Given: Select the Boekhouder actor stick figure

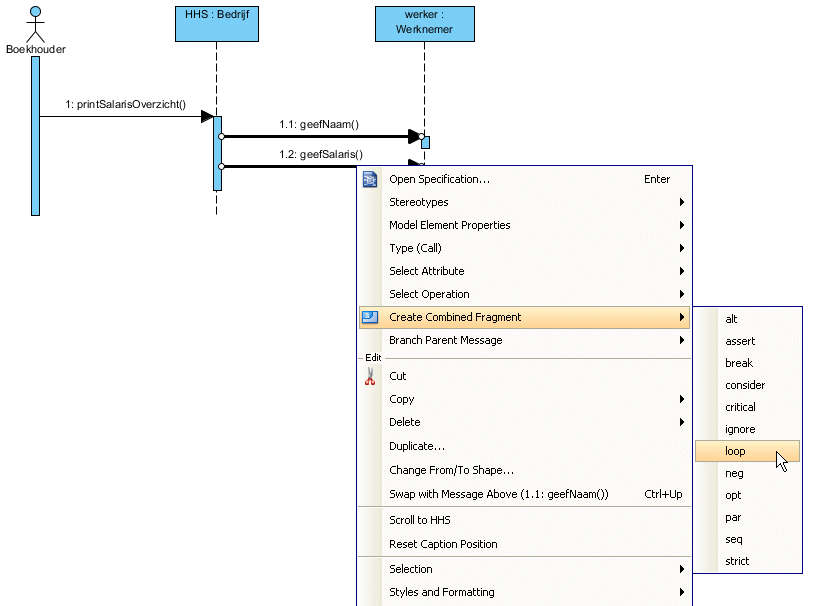Looking at the screenshot, I should [x=36, y=24].
